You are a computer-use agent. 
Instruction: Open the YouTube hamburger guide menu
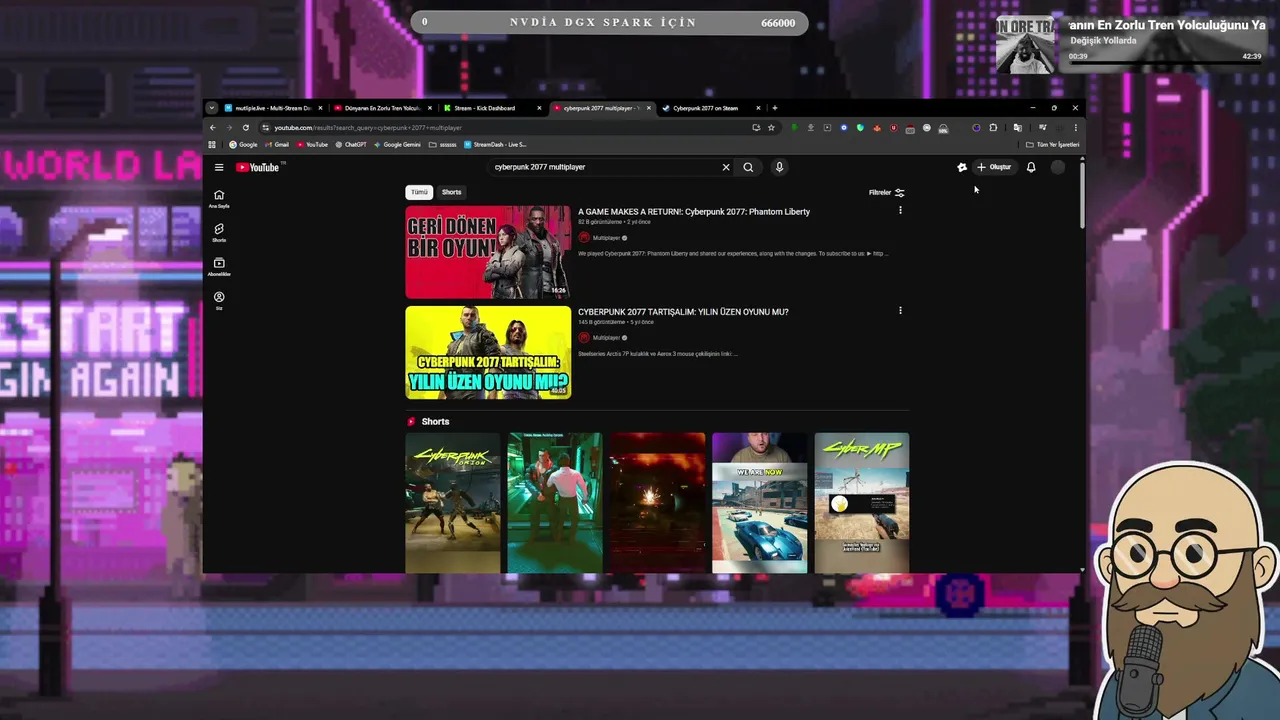click(x=219, y=167)
